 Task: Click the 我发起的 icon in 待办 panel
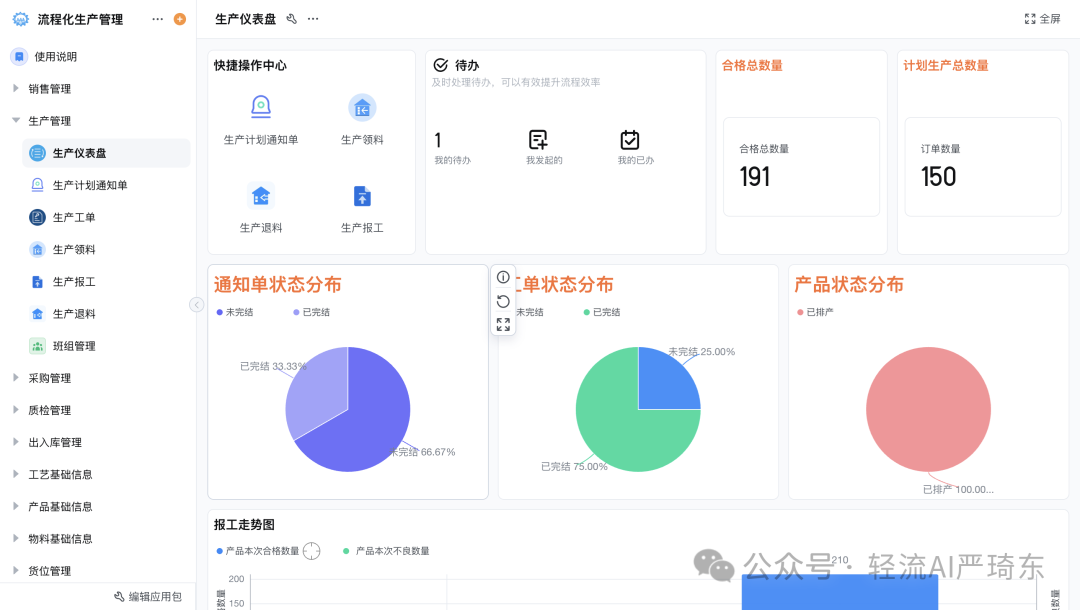(x=540, y=141)
